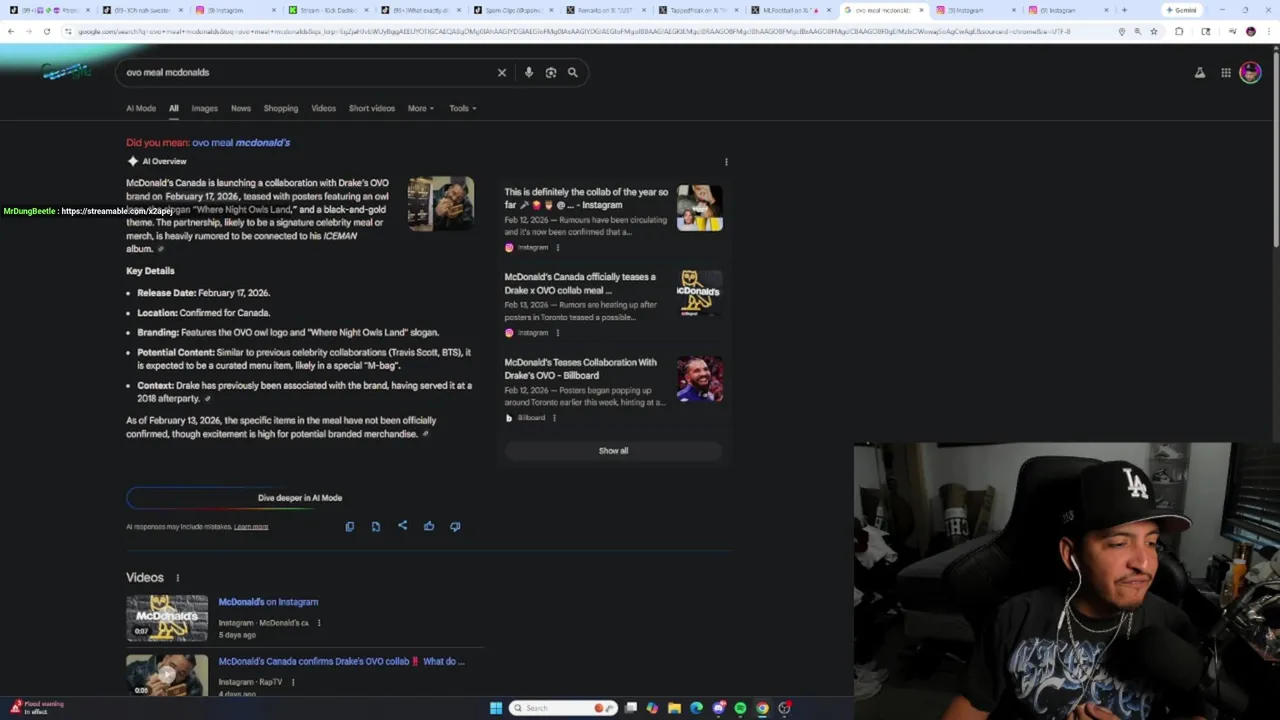Open the Videos section three-dot menu

click(178, 578)
